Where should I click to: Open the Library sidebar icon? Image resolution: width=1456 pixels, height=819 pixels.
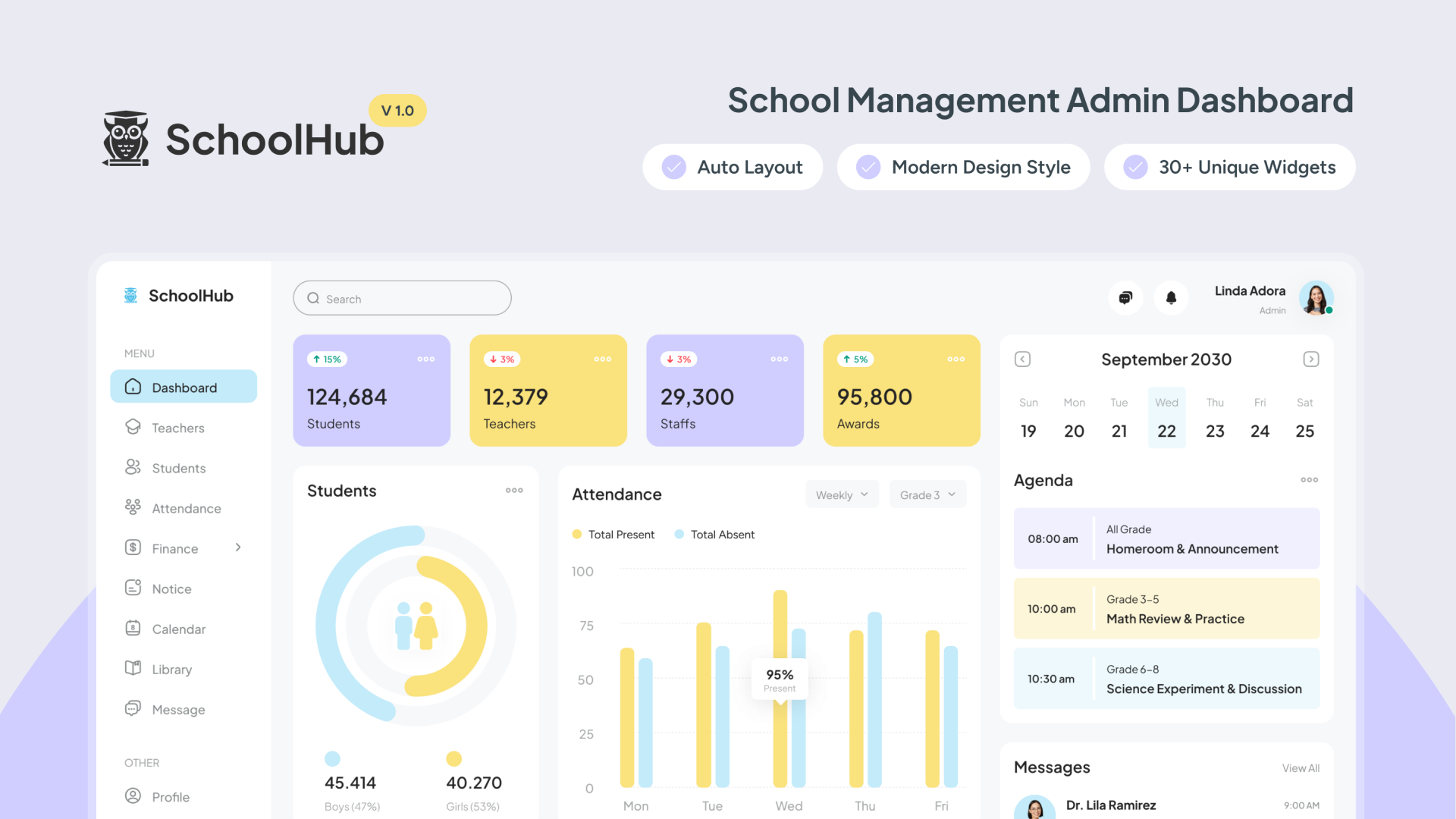coord(133,669)
